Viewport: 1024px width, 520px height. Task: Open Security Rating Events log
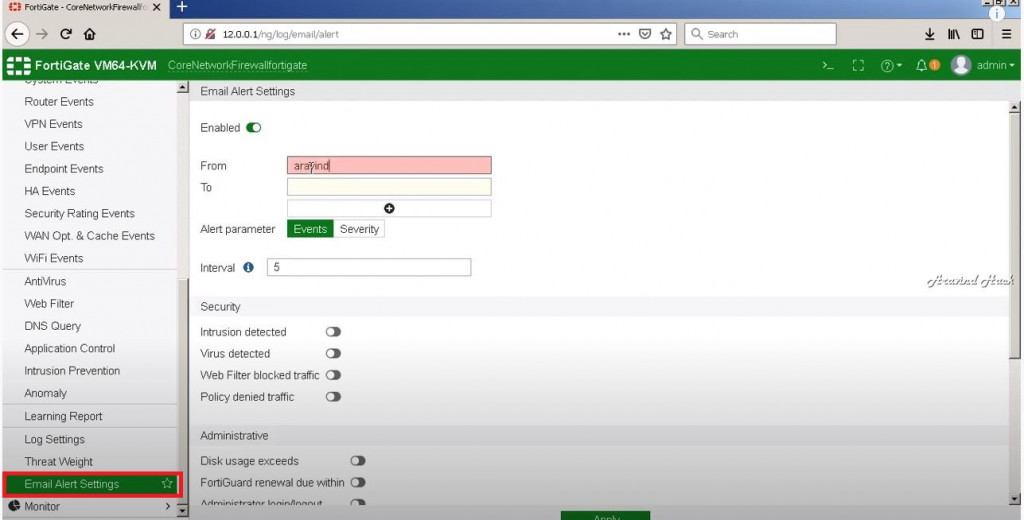80,213
